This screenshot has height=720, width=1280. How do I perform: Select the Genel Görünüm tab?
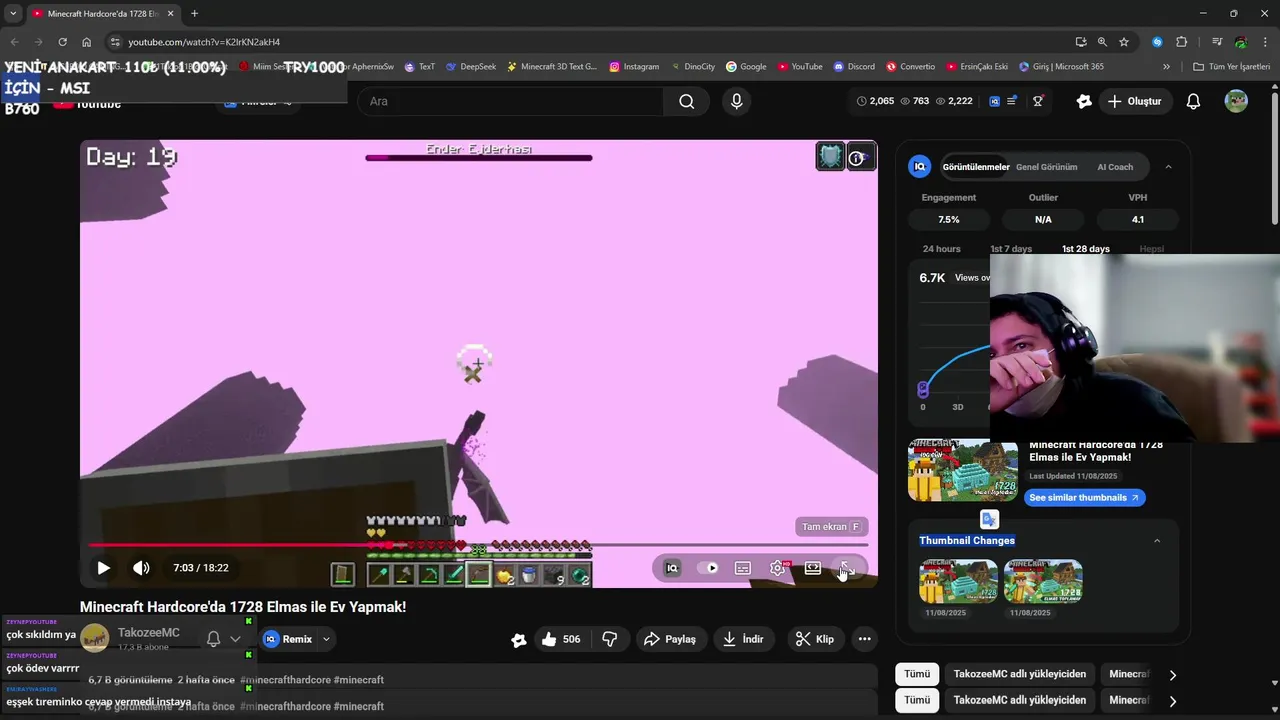(1046, 167)
